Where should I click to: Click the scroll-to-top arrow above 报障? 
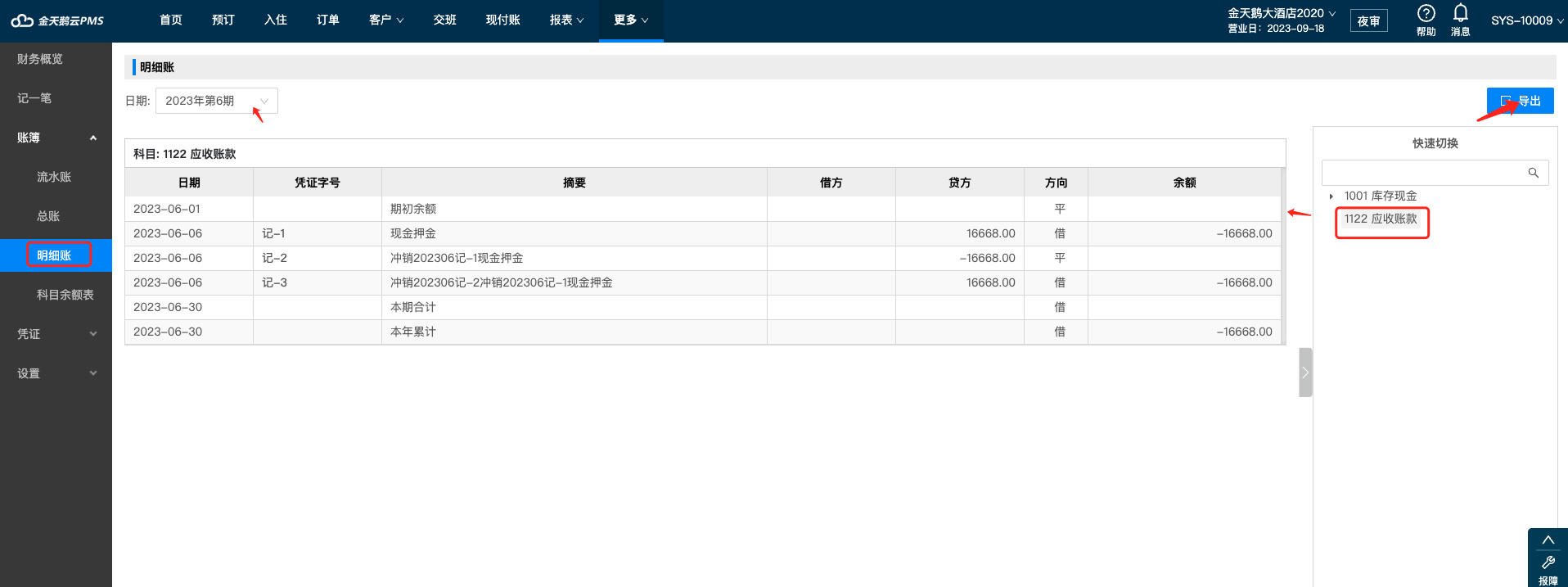[x=1548, y=540]
